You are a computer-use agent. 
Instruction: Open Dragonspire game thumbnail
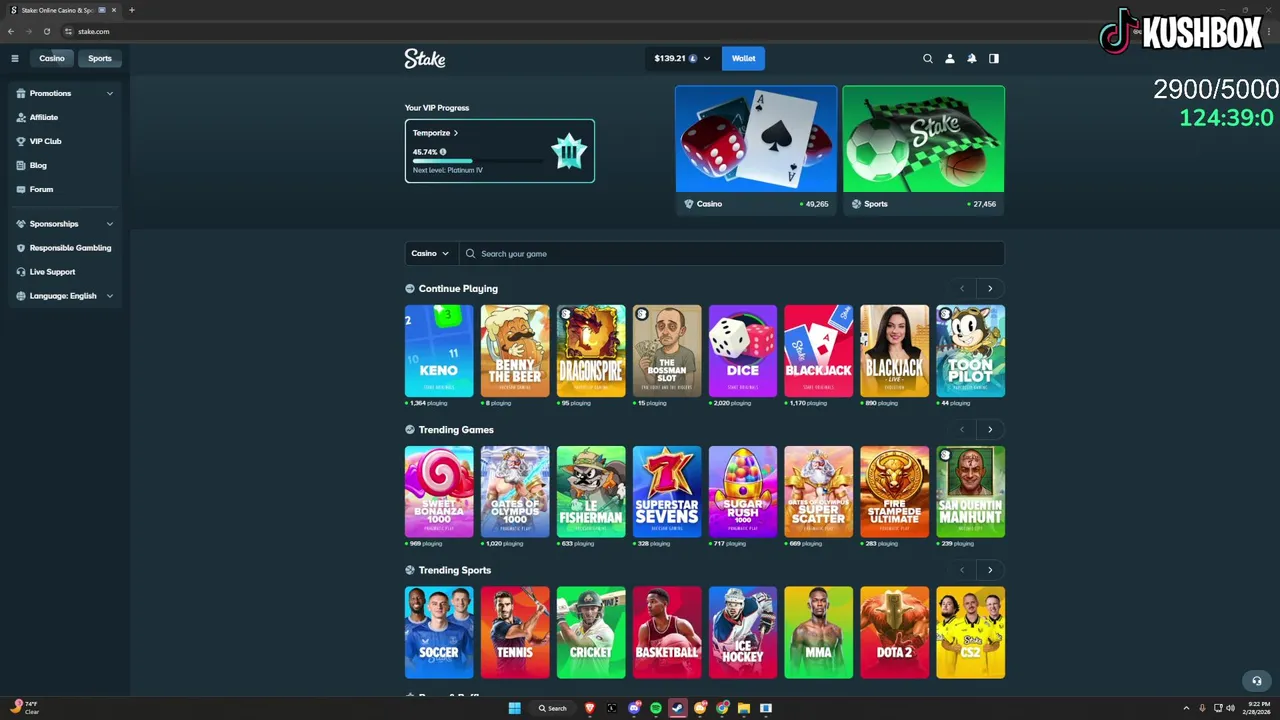tap(591, 351)
